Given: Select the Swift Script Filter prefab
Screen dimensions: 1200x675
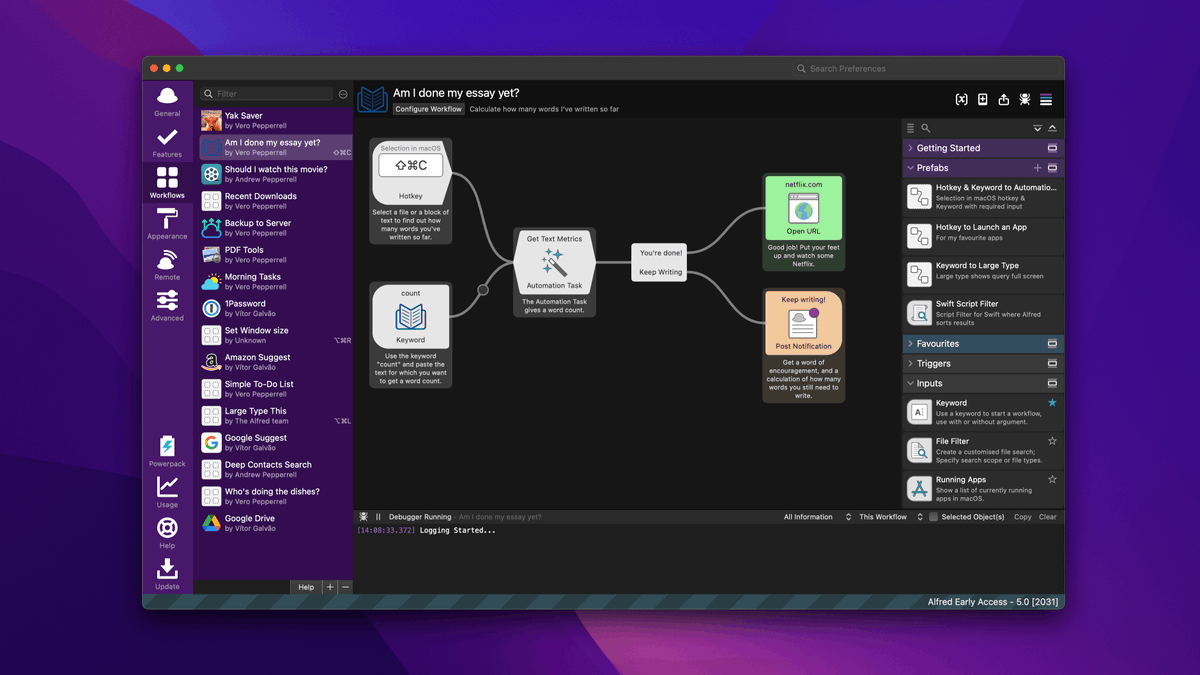Looking at the screenshot, I should 982,313.
